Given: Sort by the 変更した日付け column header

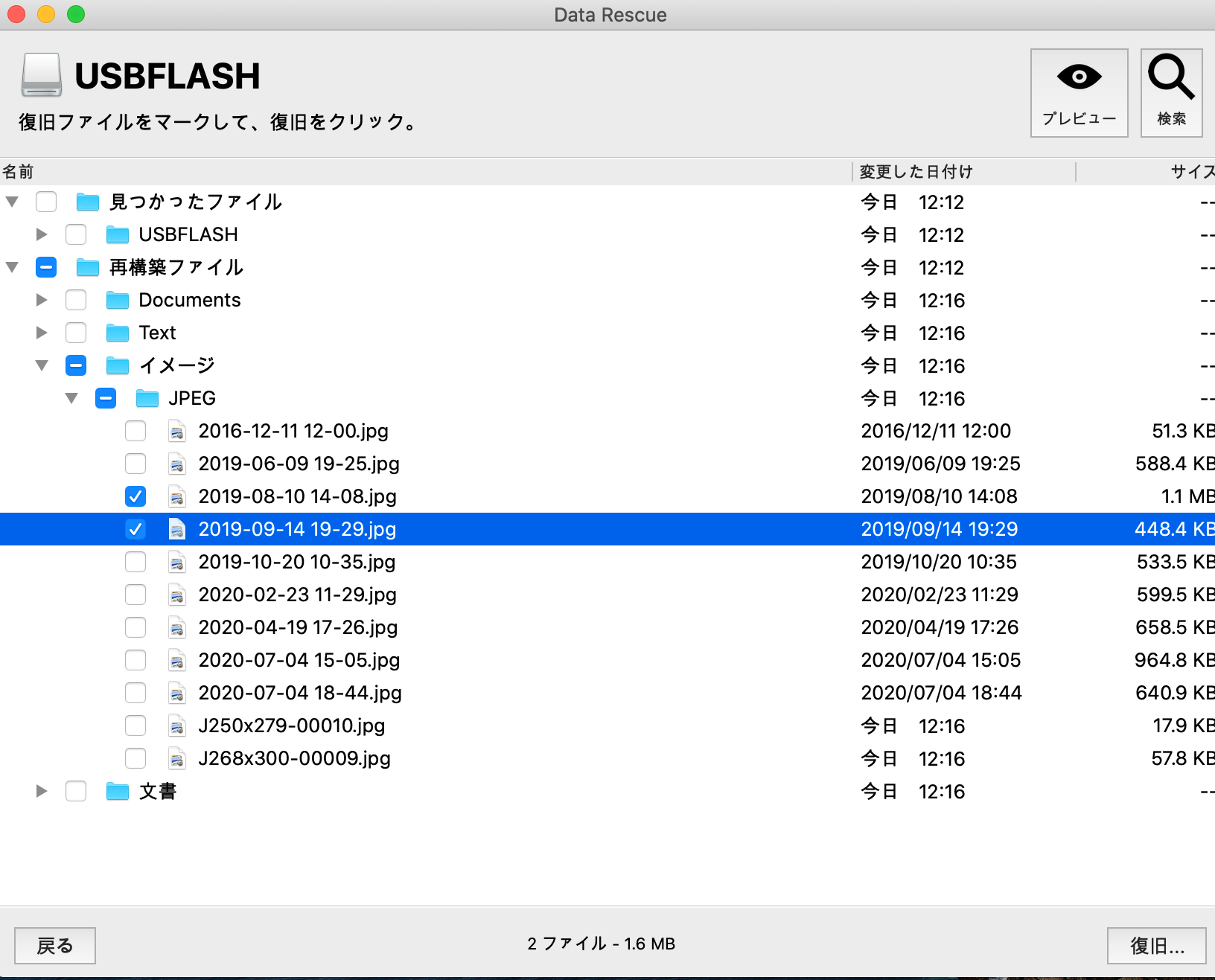Looking at the screenshot, I should tap(916, 172).
